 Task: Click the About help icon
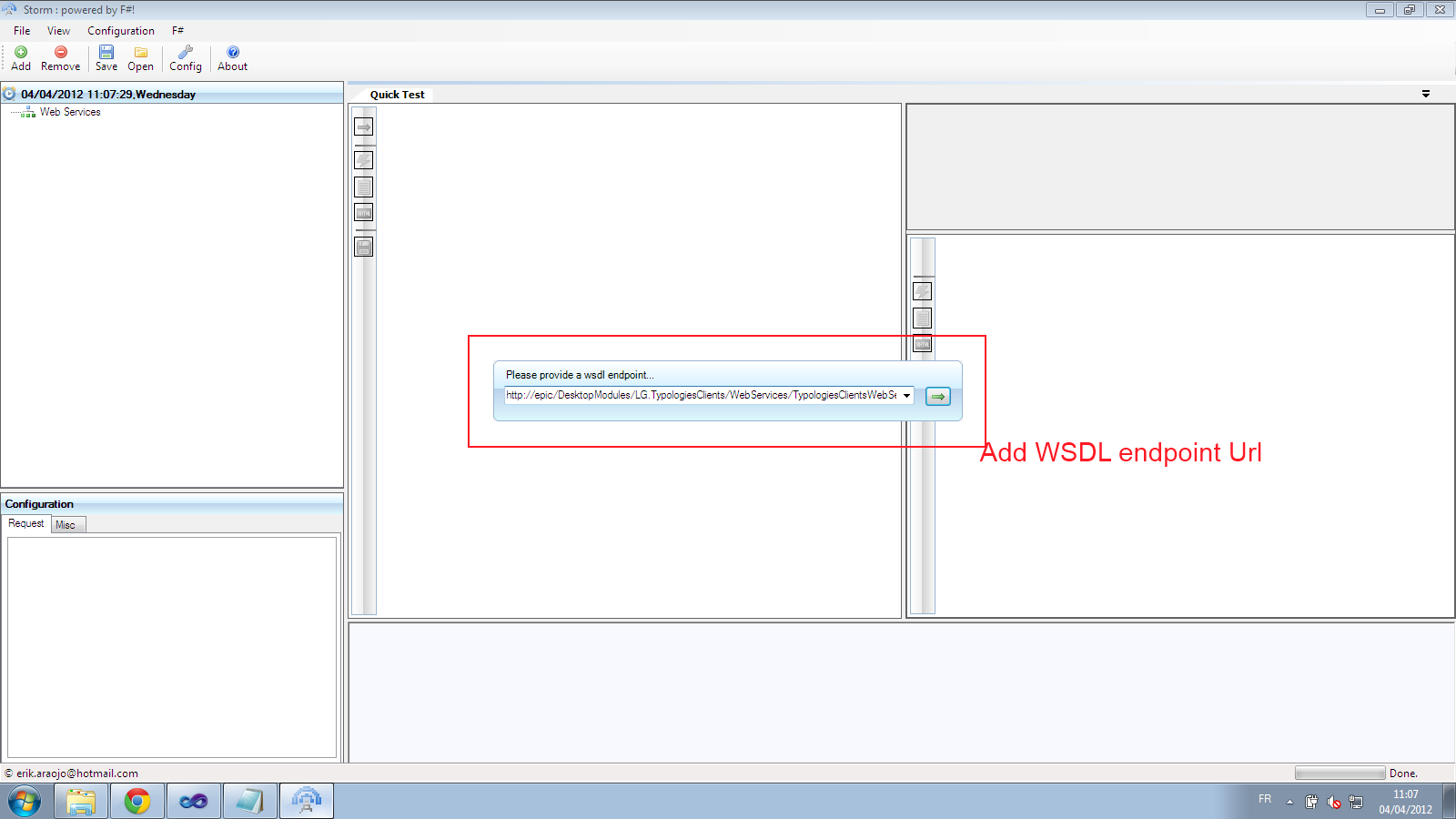[x=232, y=58]
